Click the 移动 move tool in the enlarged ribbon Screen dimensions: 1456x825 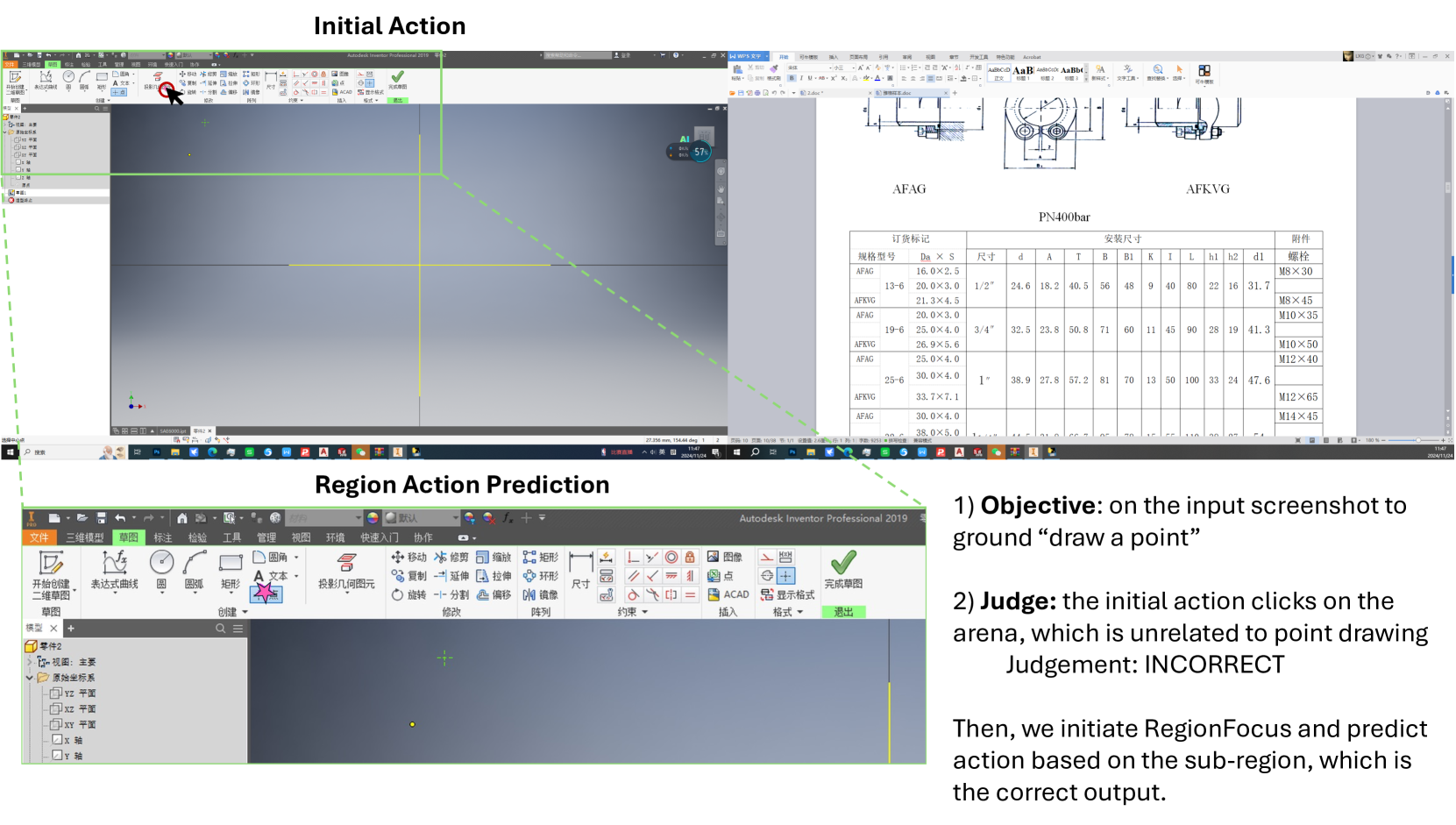[x=409, y=558]
